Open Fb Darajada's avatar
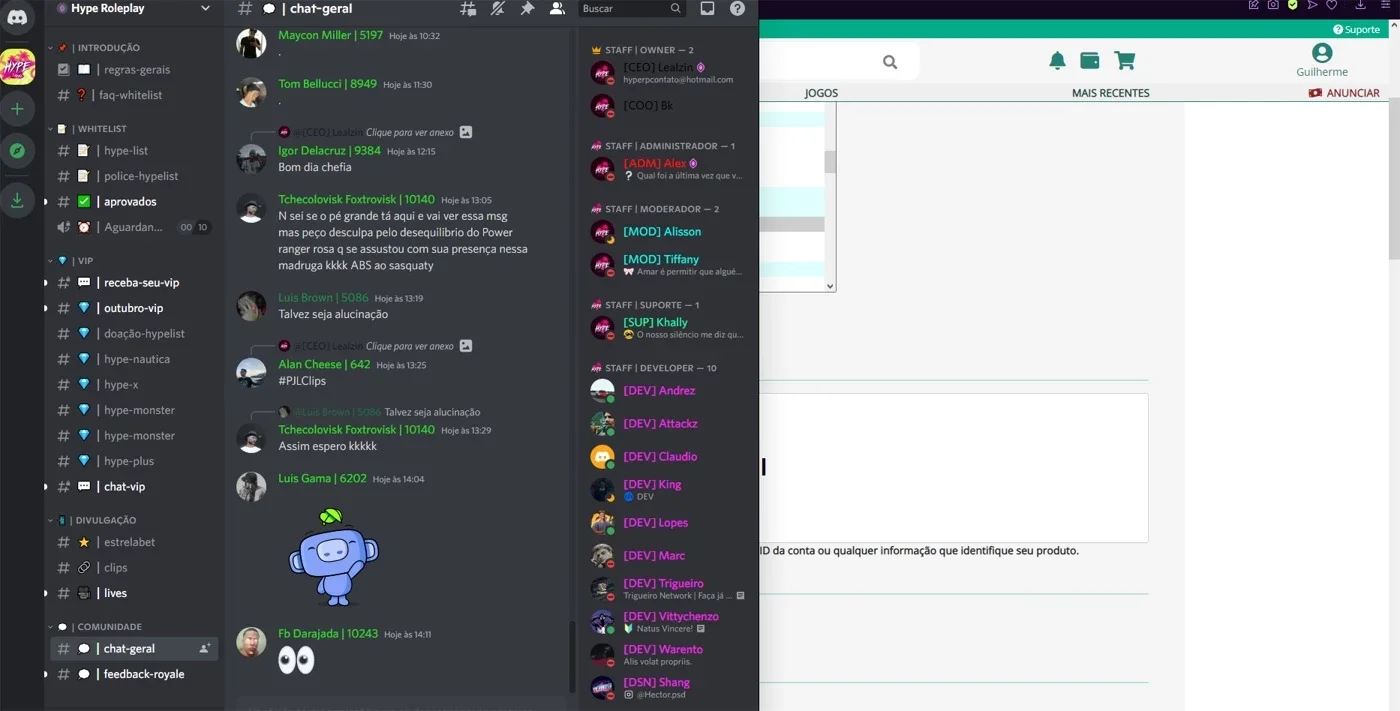The height and width of the screenshot is (711, 1400). [x=251, y=642]
